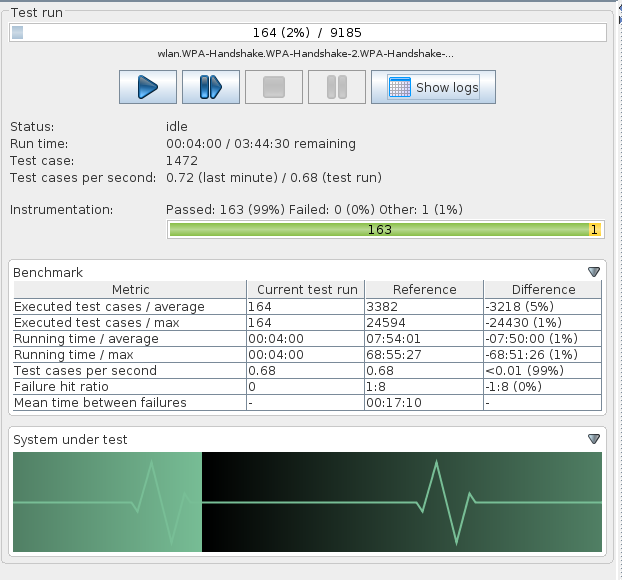Viewport: 622px width, 580px height.
Task: Click the step-forward test case button
Action: [211, 87]
